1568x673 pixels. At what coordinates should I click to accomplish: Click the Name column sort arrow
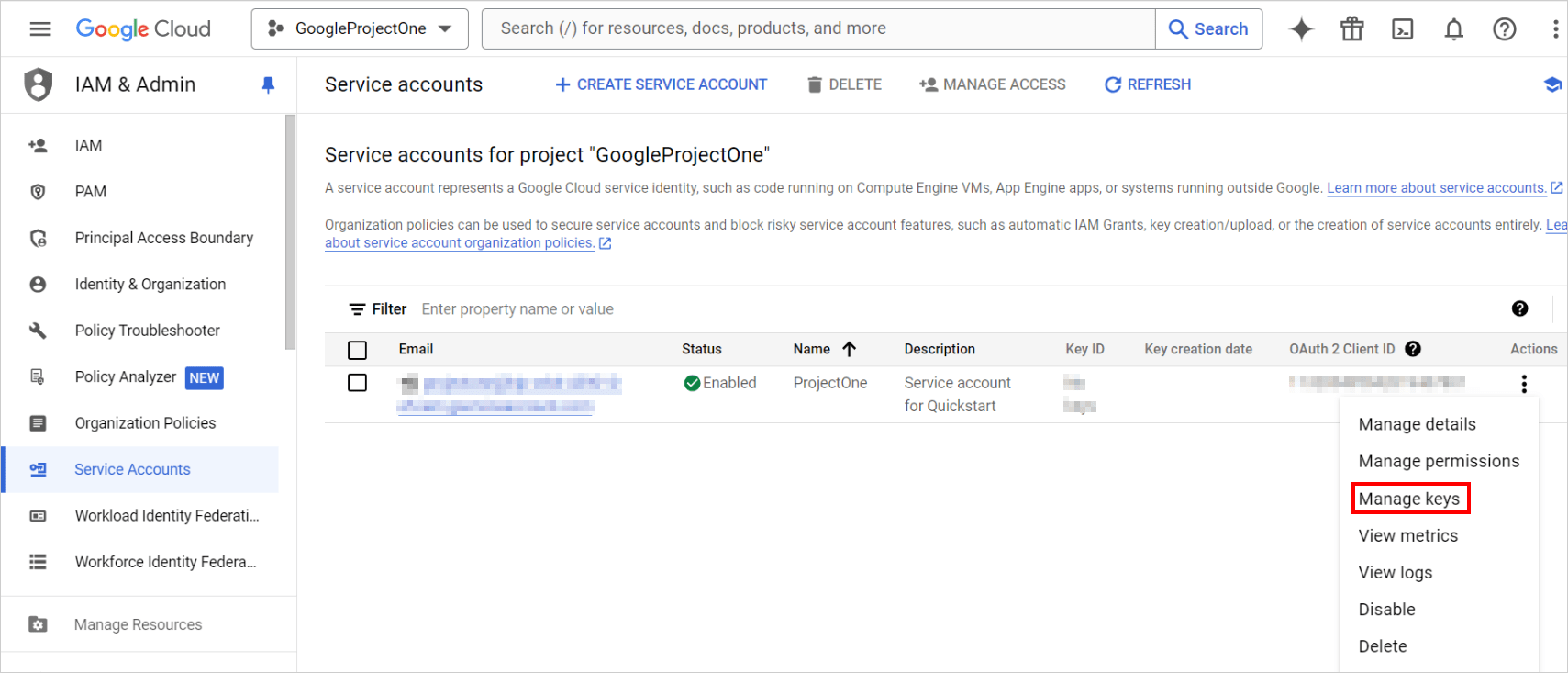tap(850, 349)
